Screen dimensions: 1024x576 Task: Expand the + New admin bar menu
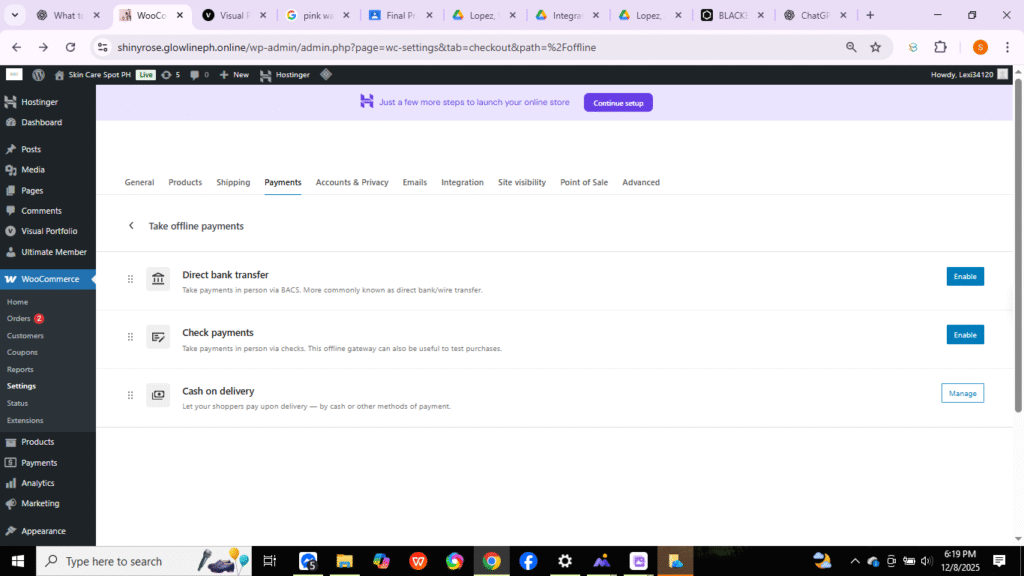[x=234, y=75]
